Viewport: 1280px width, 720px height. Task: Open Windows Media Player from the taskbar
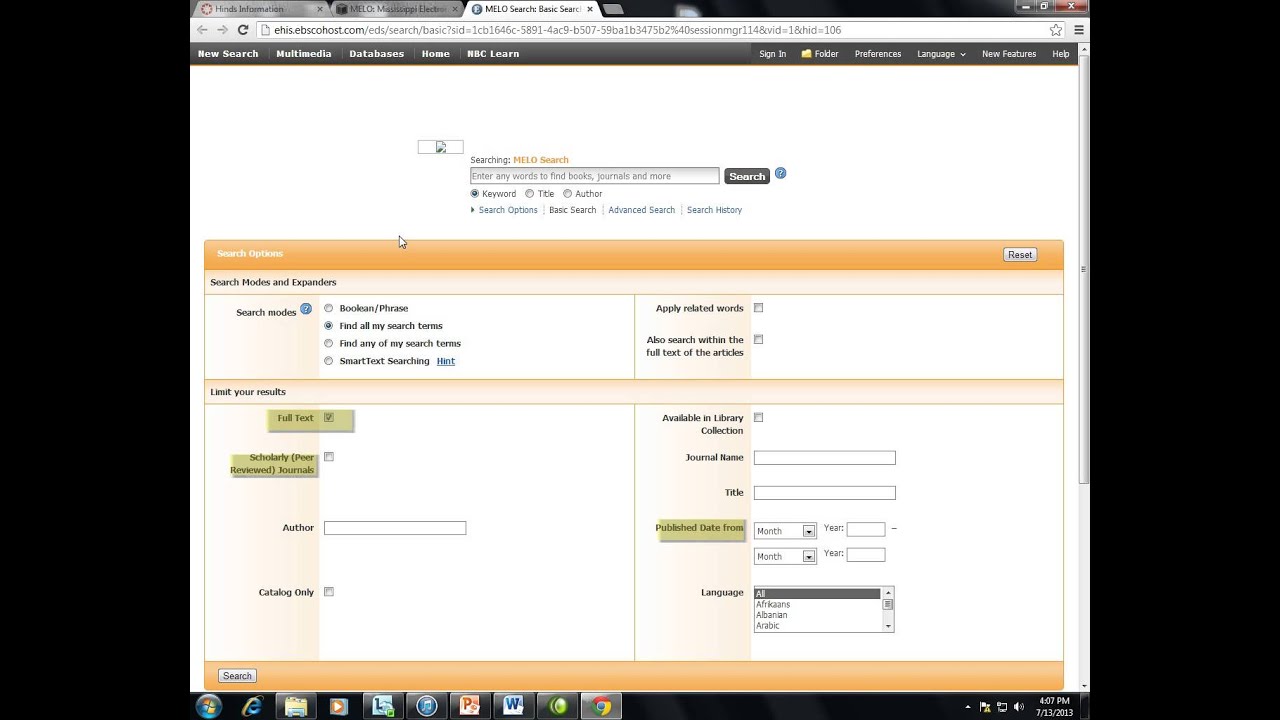coord(338,706)
